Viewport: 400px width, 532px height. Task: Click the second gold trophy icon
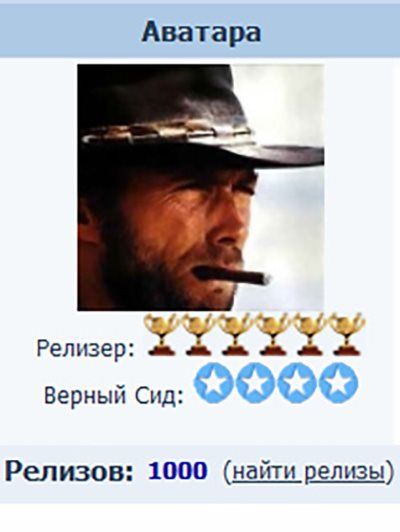tap(199, 335)
